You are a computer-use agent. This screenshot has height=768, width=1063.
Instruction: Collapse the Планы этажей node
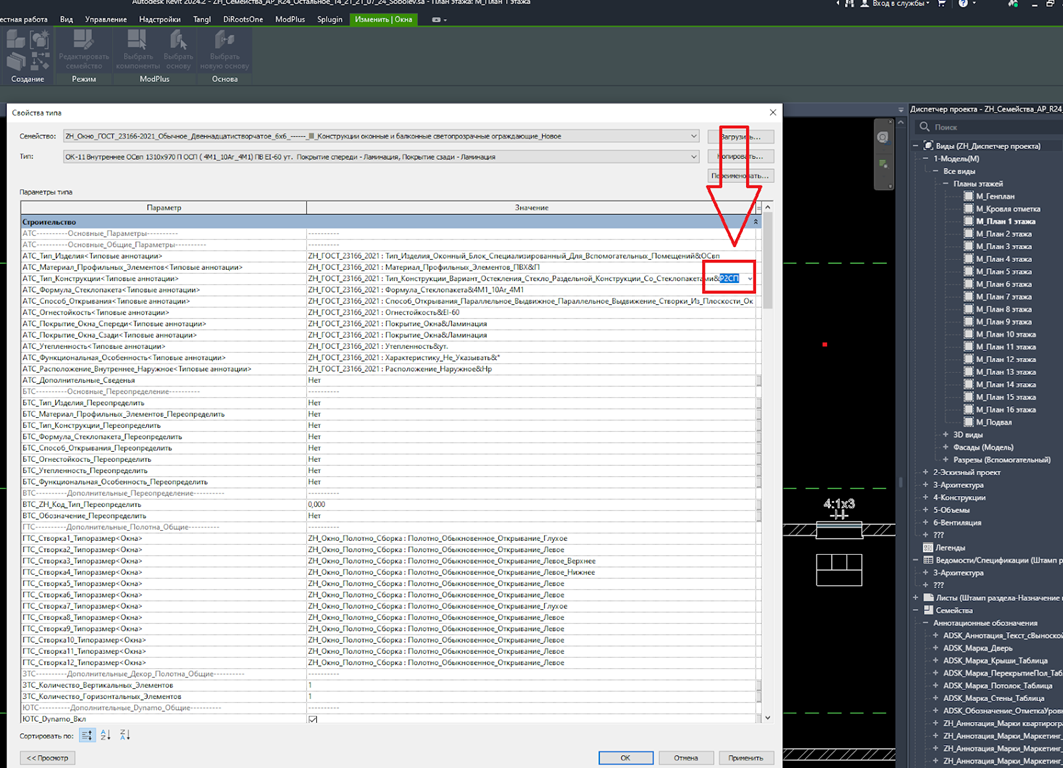coord(946,184)
